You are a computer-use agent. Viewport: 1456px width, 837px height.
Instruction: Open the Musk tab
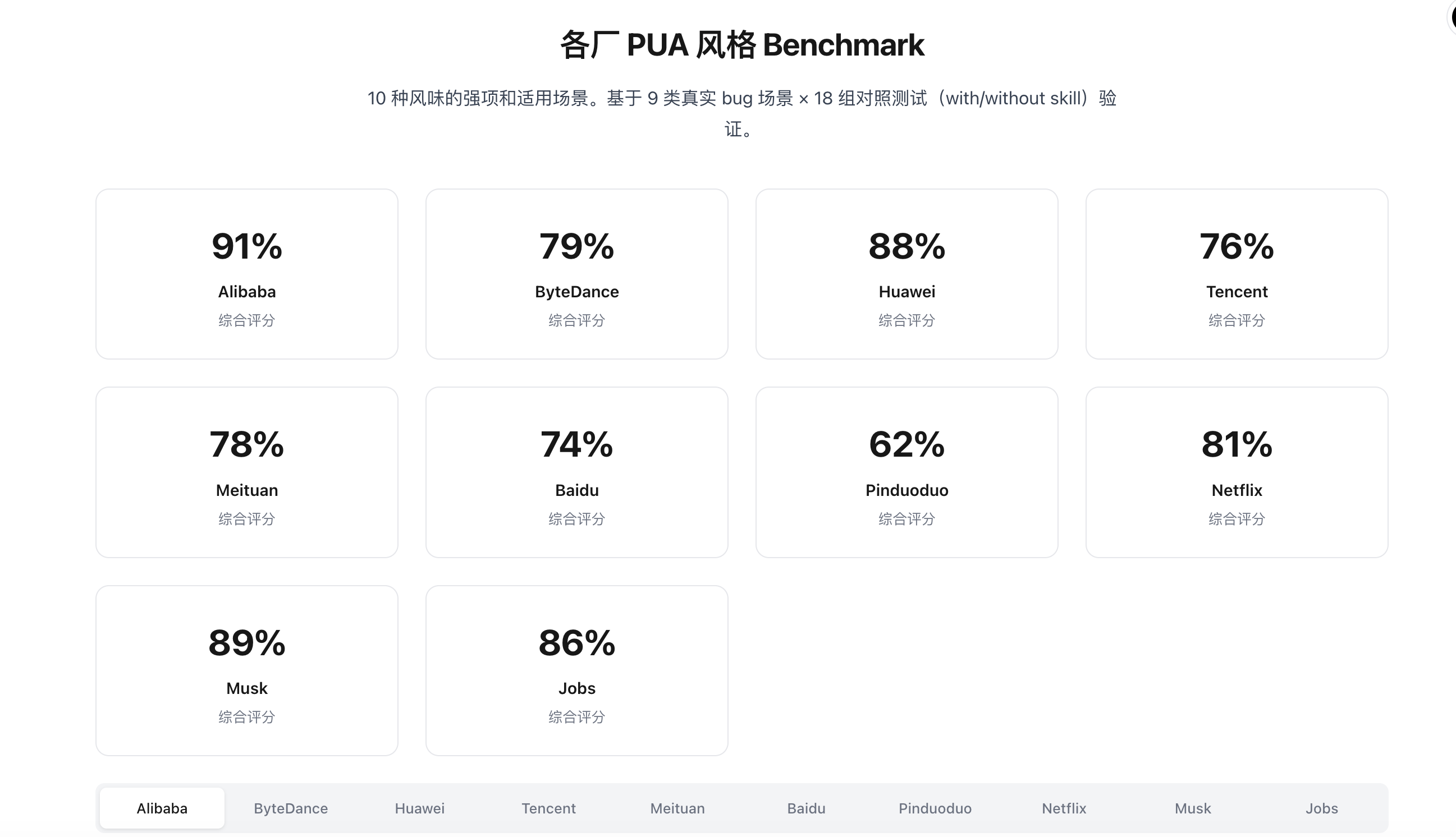click(1192, 808)
